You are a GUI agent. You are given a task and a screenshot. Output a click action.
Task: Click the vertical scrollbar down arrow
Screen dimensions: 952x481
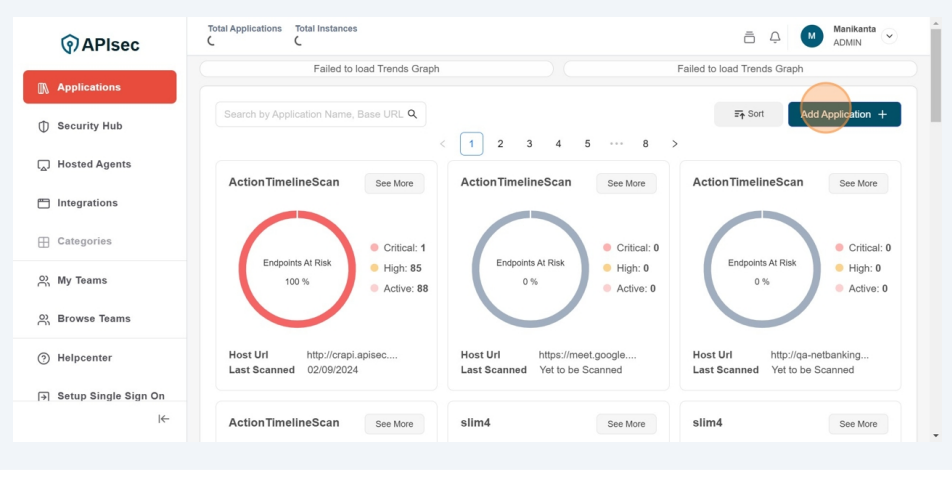click(935, 436)
